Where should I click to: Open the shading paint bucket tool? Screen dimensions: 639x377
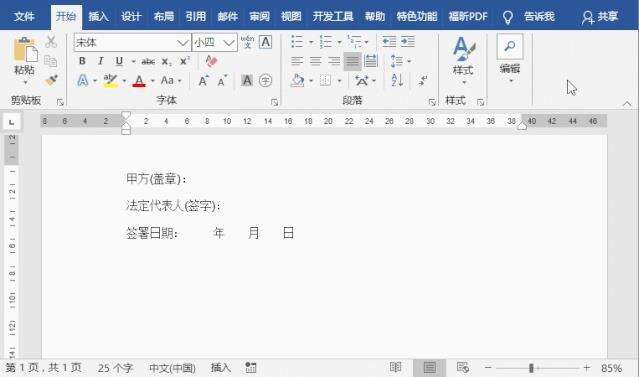click(297, 80)
